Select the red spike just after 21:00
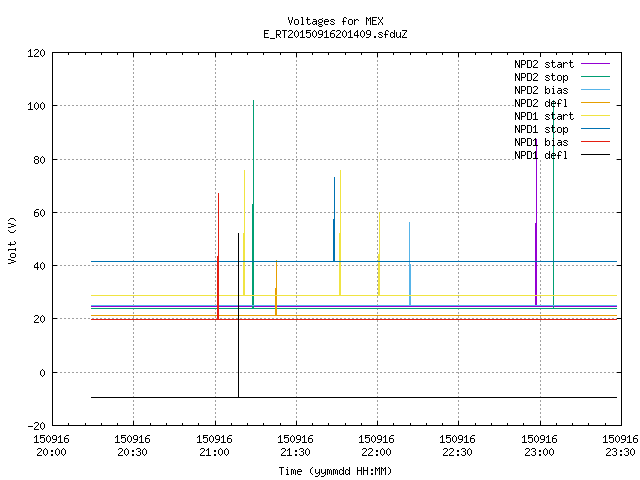 (x=218, y=256)
